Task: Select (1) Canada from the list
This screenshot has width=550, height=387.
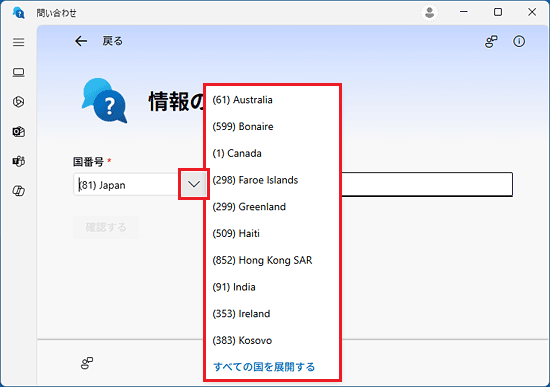Action: (273, 153)
